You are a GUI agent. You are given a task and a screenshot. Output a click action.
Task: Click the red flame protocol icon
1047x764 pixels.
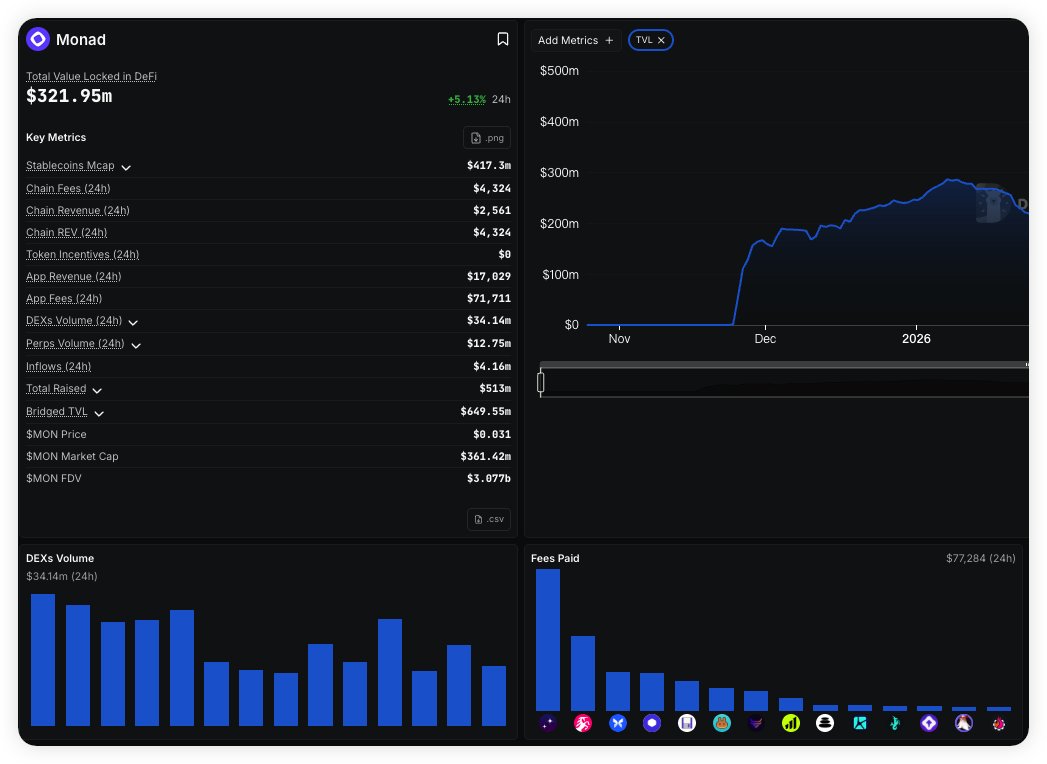click(999, 723)
